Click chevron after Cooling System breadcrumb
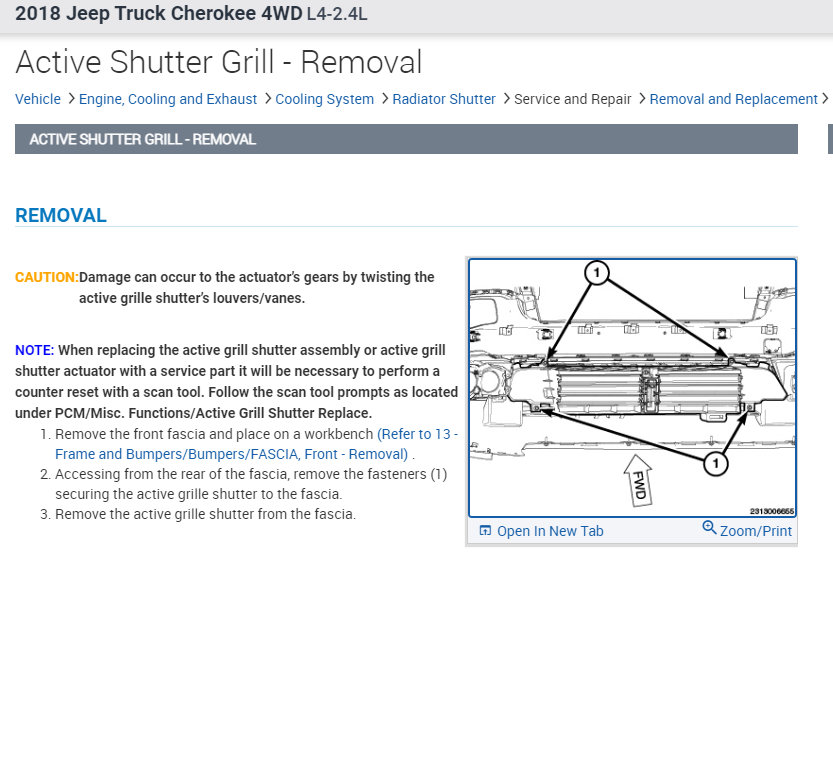This screenshot has height=775, width=833. point(385,99)
